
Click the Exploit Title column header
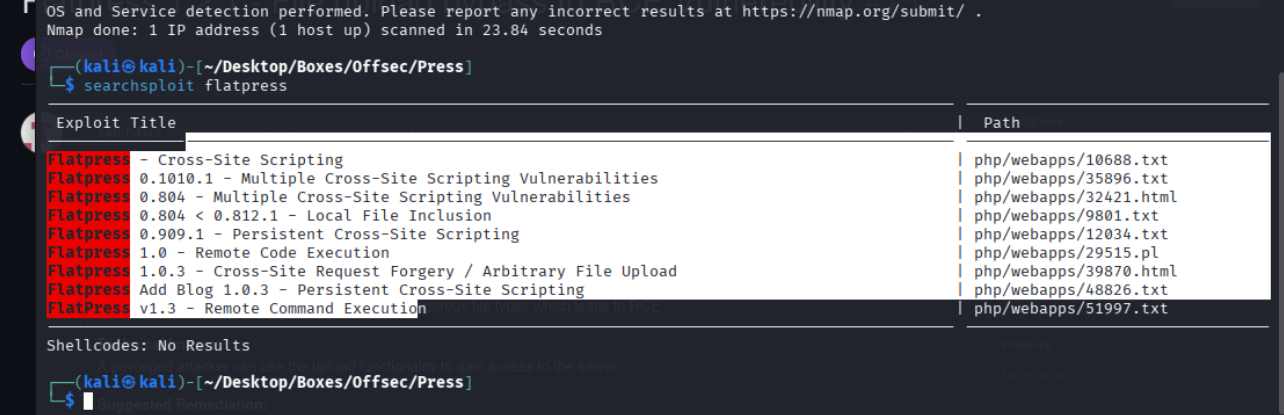point(116,123)
